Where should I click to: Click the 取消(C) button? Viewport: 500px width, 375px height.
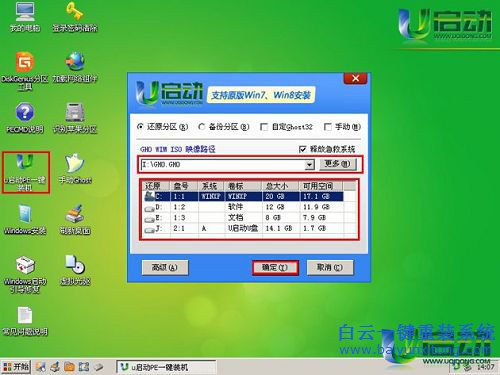tap(330, 267)
